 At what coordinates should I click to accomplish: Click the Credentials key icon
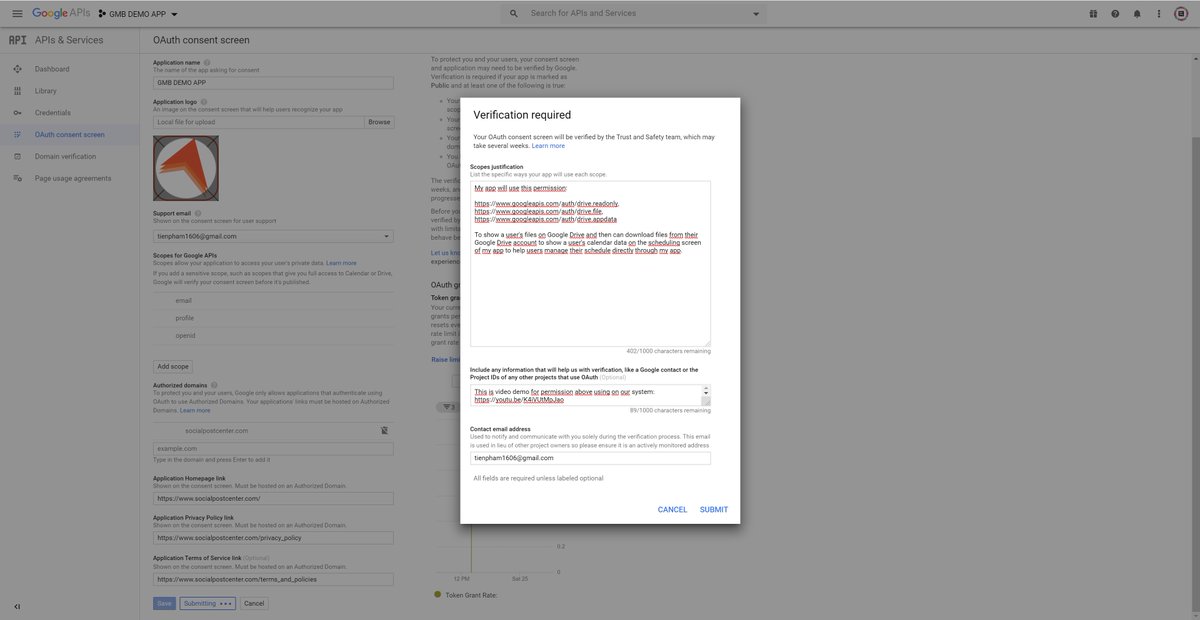[17, 113]
